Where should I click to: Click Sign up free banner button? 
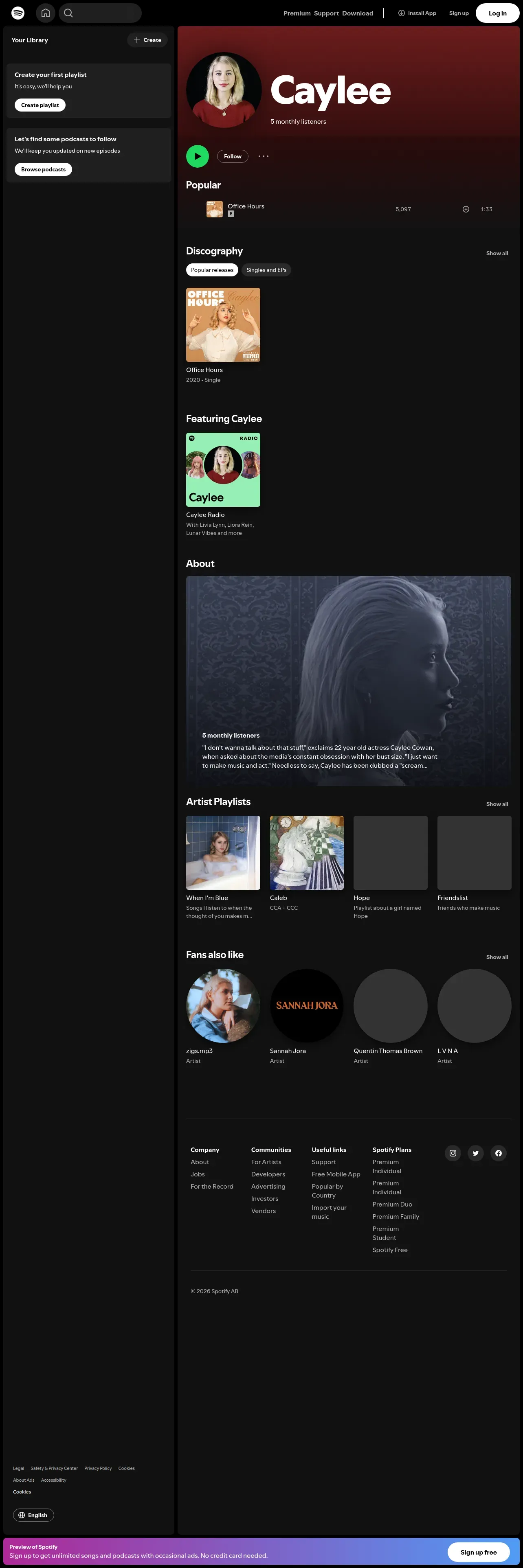coord(479,1552)
